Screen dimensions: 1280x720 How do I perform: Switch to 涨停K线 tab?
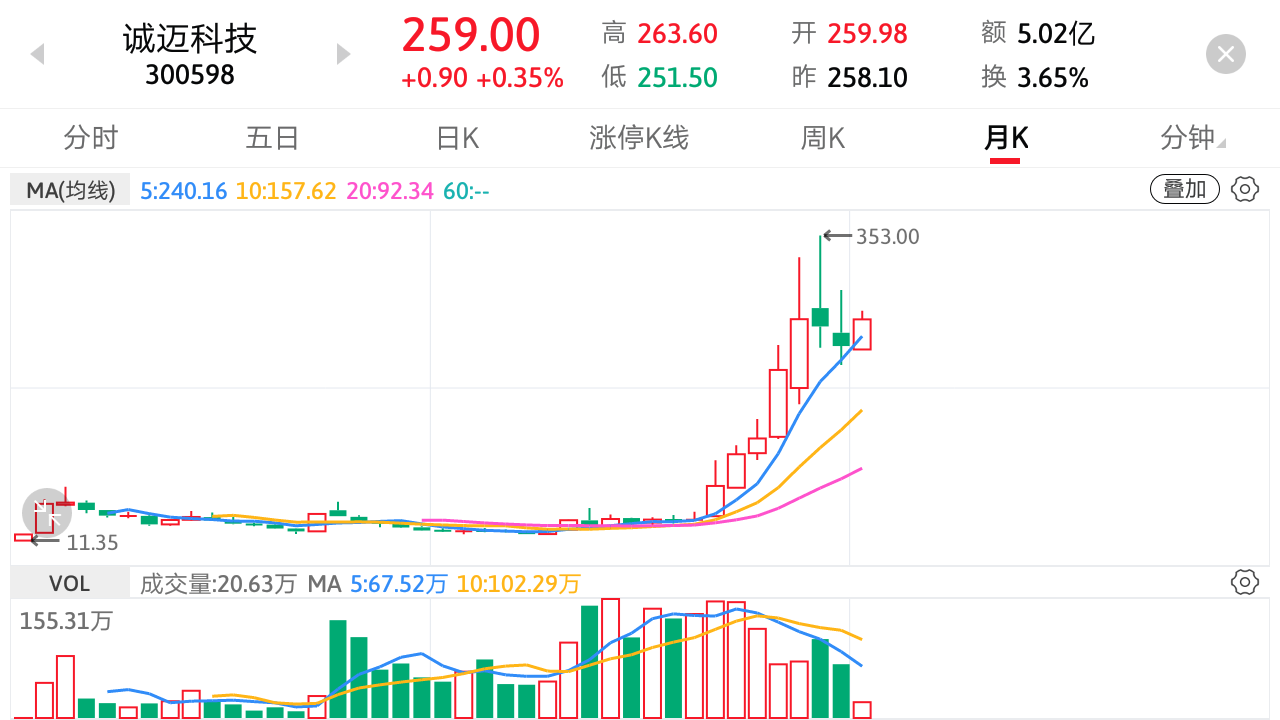tap(639, 138)
